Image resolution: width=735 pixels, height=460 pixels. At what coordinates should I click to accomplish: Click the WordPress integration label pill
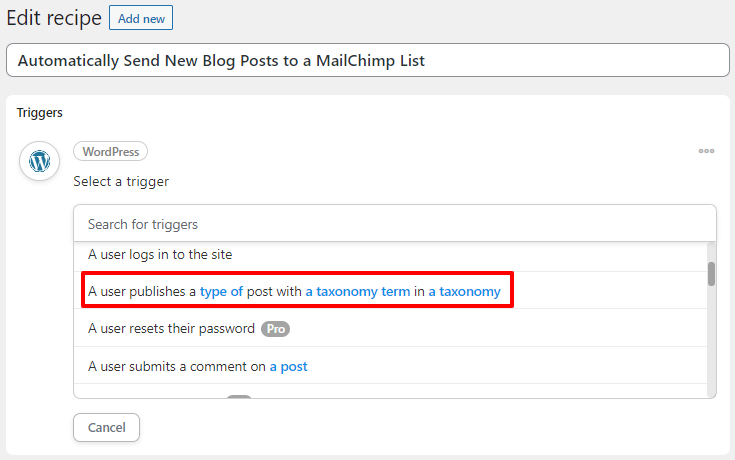[111, 151]
